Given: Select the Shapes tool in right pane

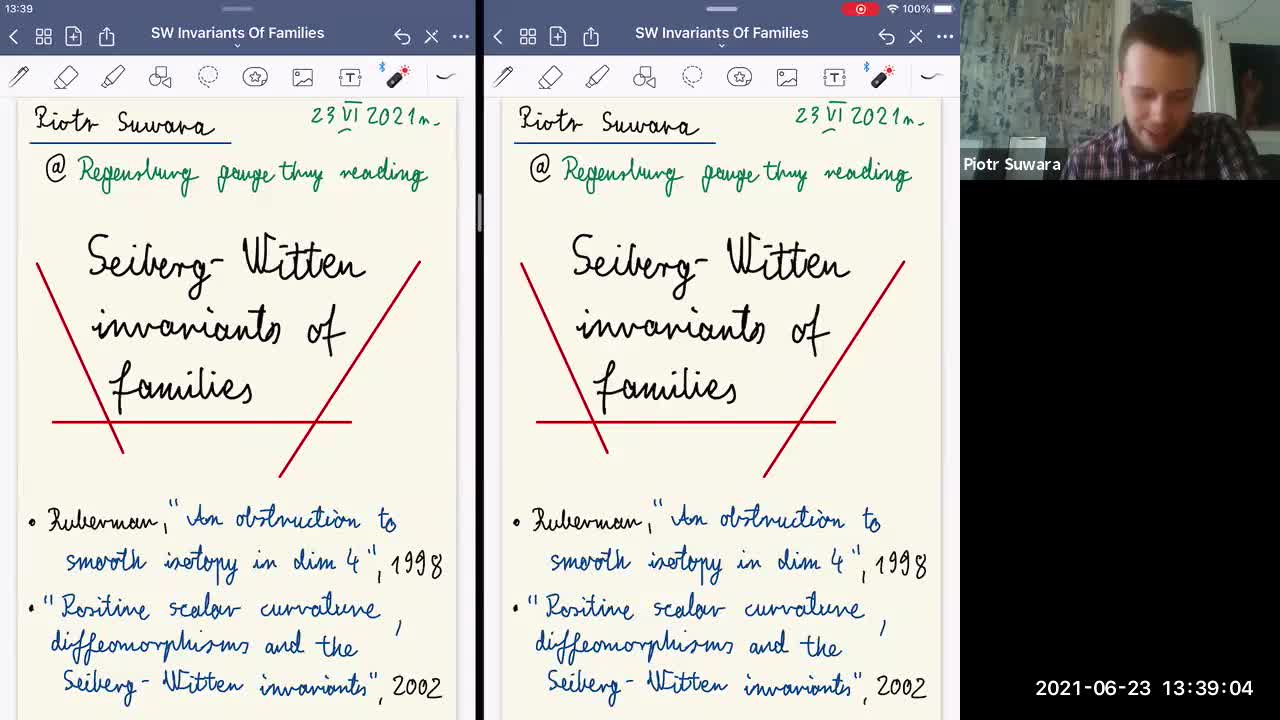Looking at the screenshot, I should coord(644,77).
